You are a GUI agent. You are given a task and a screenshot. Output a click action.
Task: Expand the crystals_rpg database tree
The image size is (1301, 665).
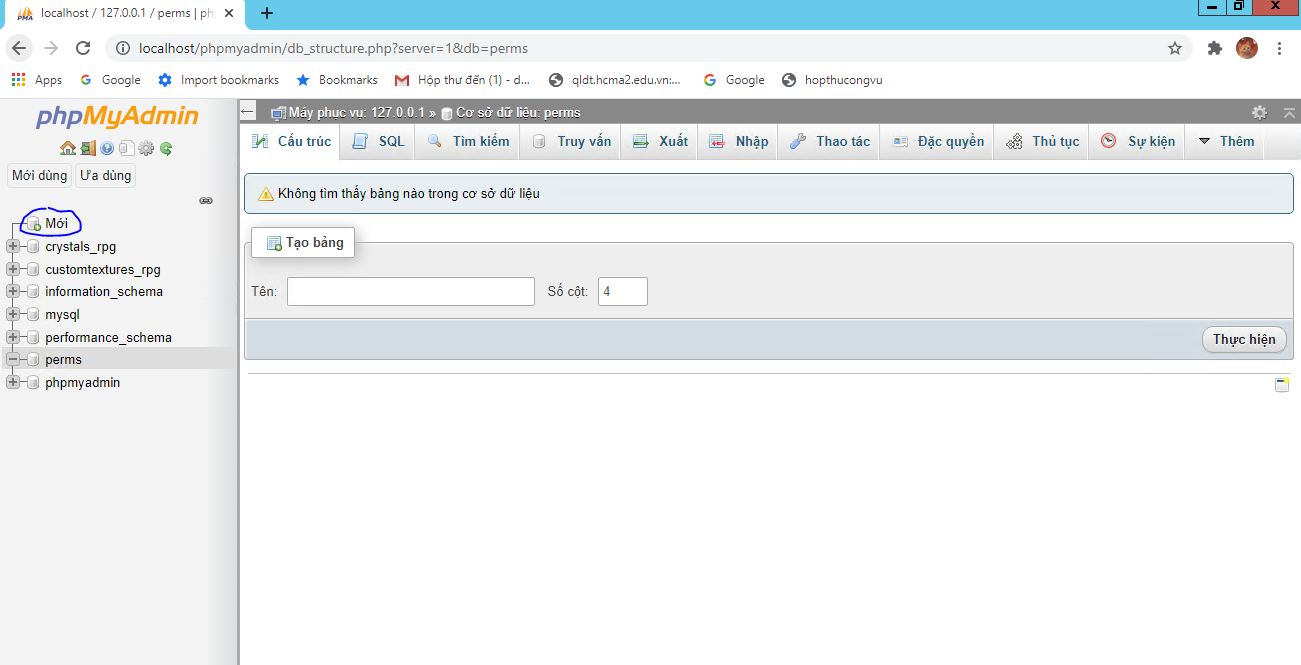pos(13,246)
